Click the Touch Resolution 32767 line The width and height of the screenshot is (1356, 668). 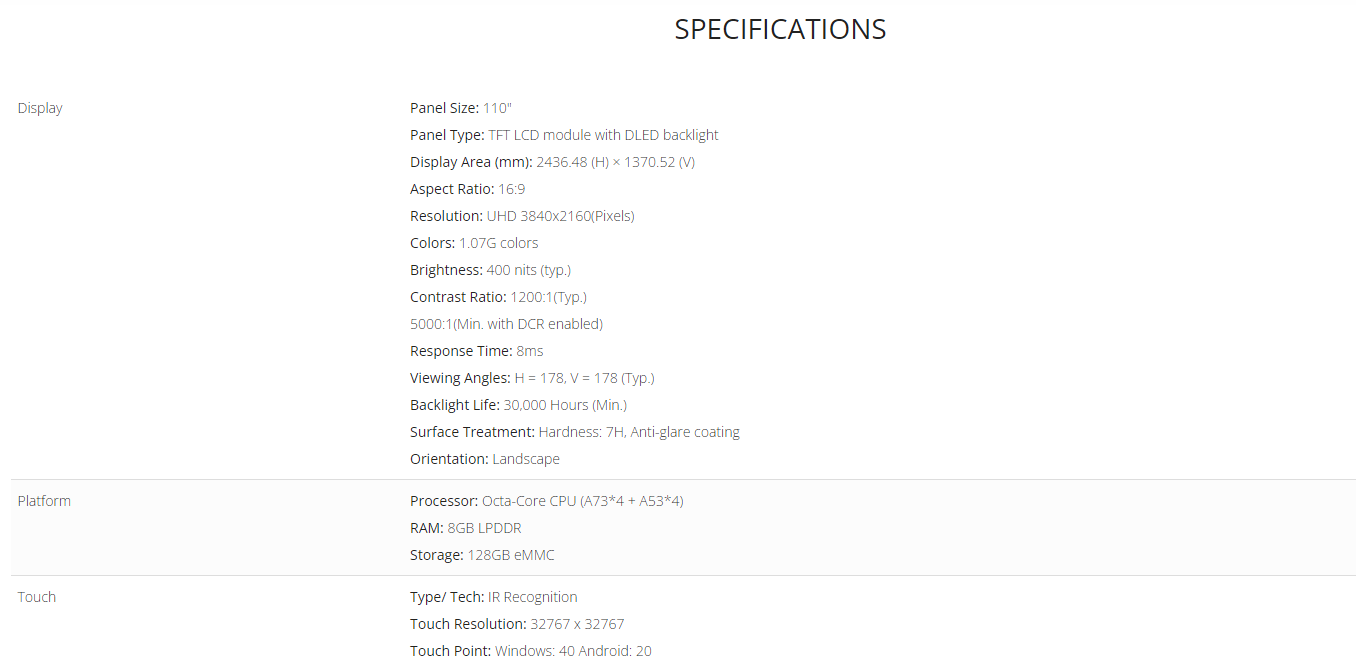(517, 624)
